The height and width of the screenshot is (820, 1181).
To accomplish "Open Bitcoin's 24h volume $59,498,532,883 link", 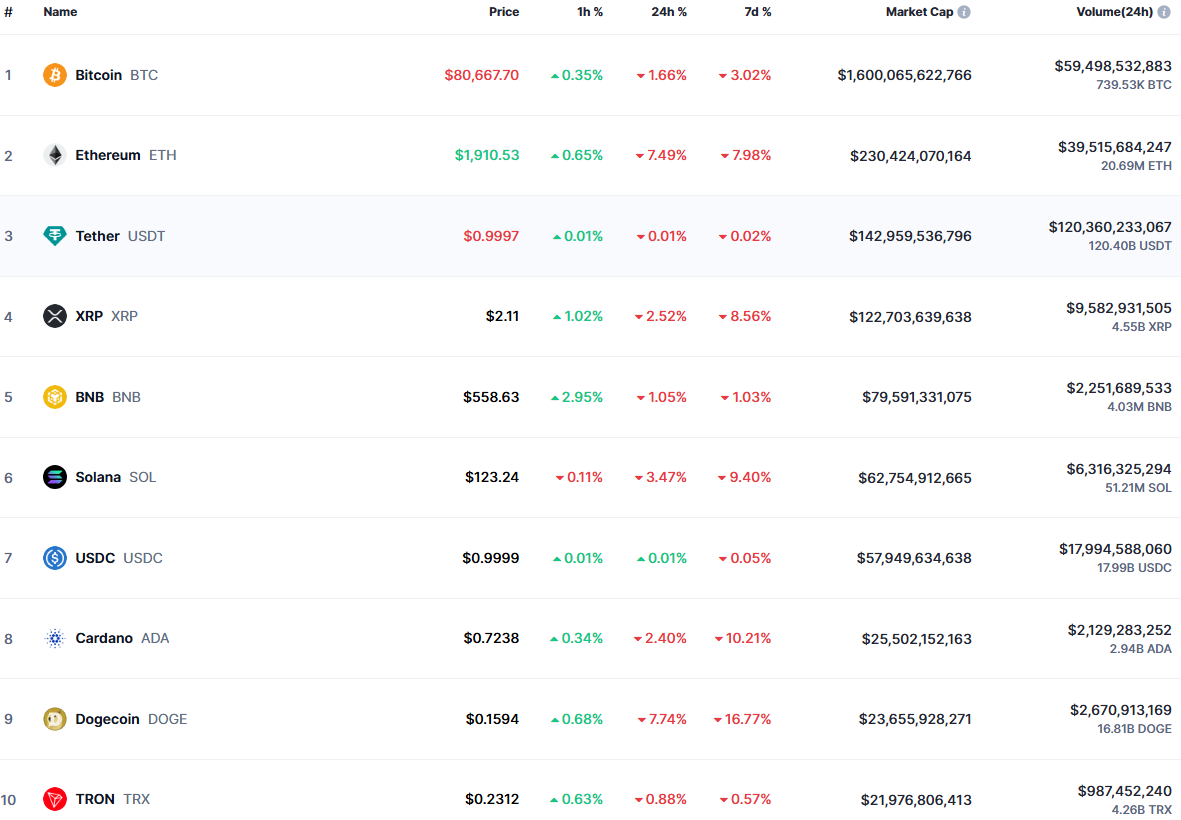I will (1112, 66).
